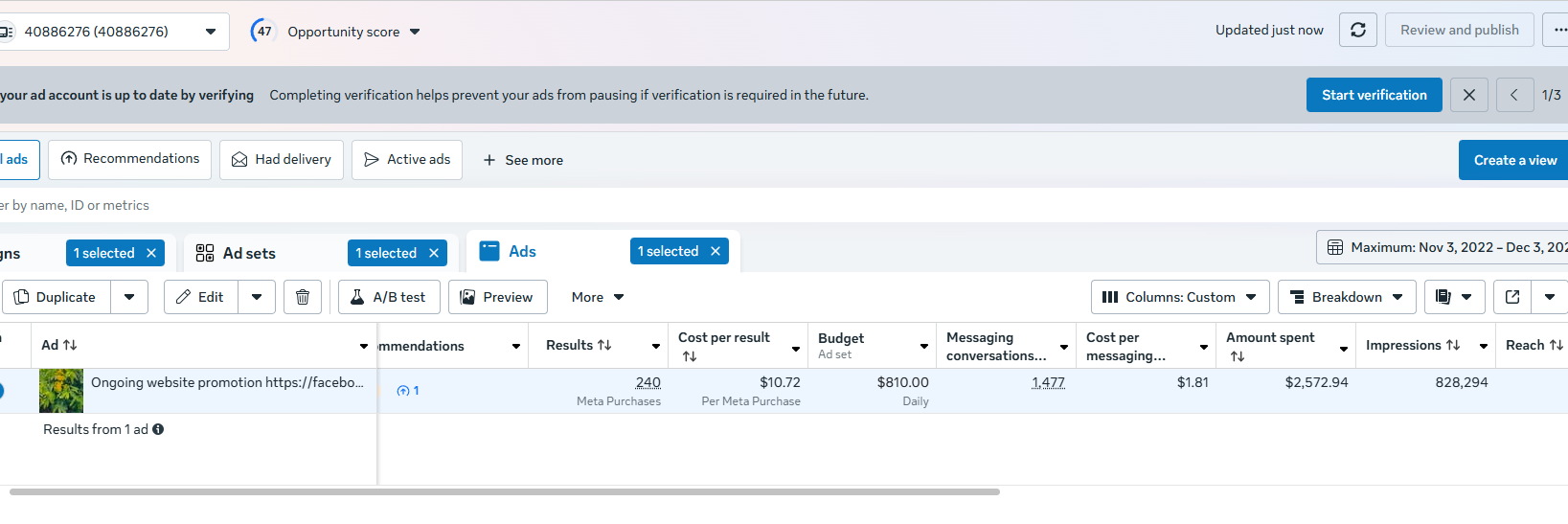This screenshot has width=1568, height=524.
Task: Clear the Ads 1 selected filter
Action: [x=716, y=251]
